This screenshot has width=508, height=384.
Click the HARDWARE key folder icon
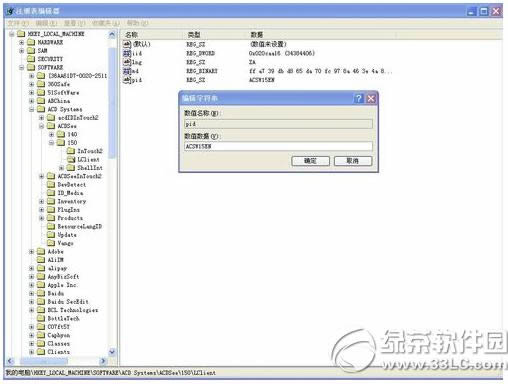[31, 42]
